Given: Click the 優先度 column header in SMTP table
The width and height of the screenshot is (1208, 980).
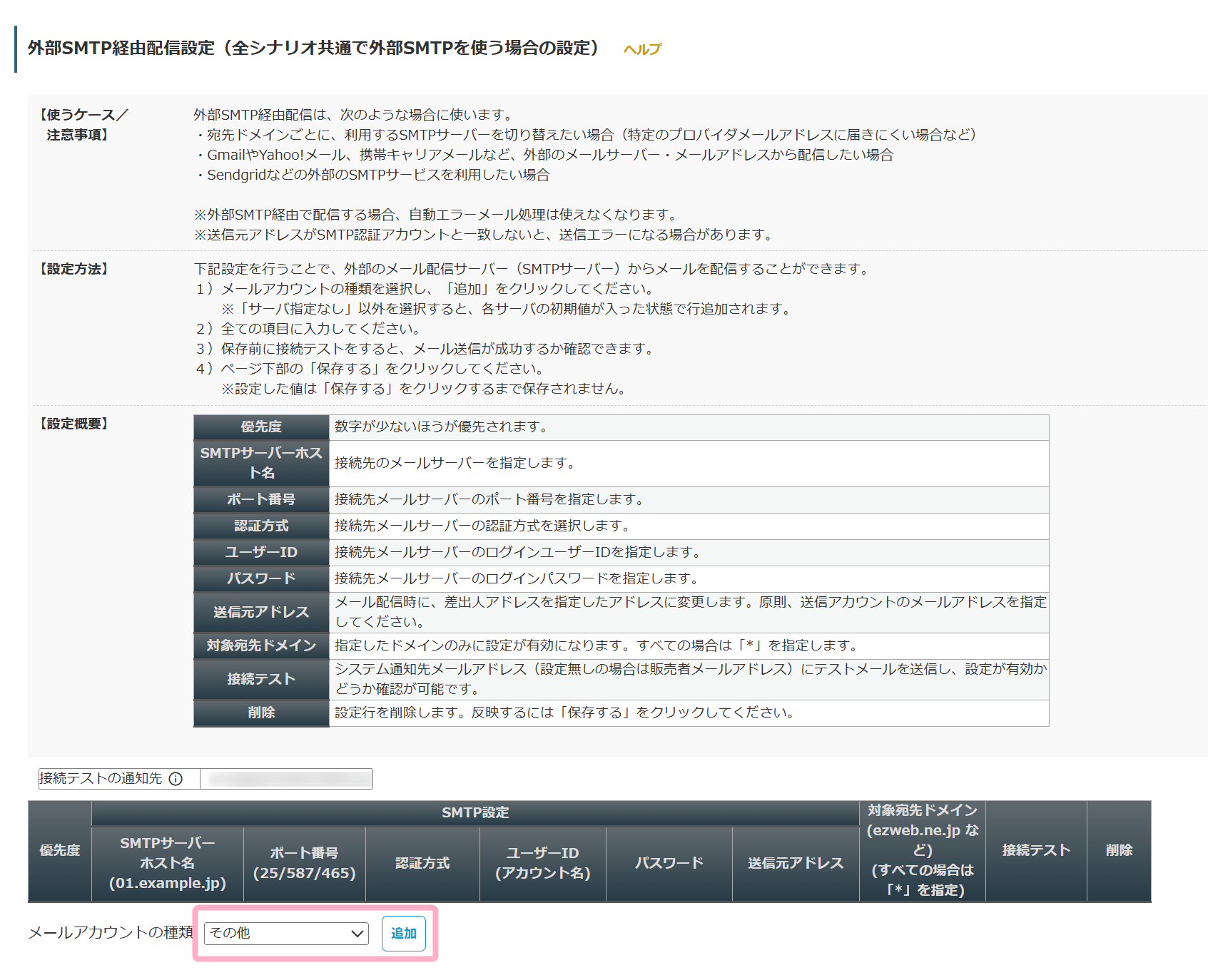Looking at the screenshot, I should (60, 851).
